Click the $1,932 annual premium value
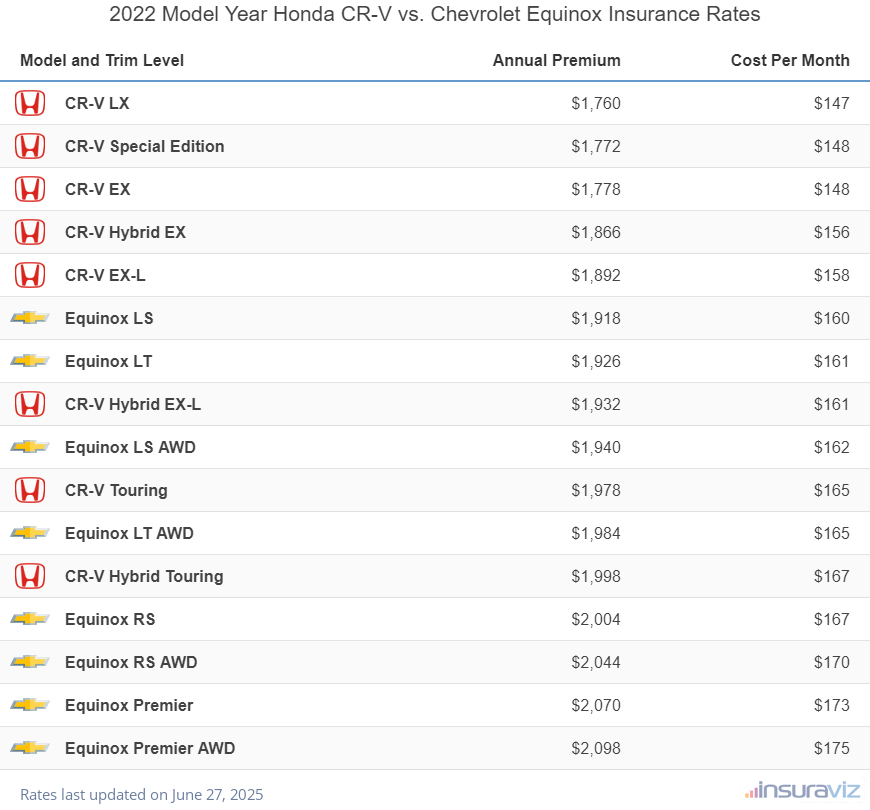Viewport: 870px width, 810px height. click(596, 404)
